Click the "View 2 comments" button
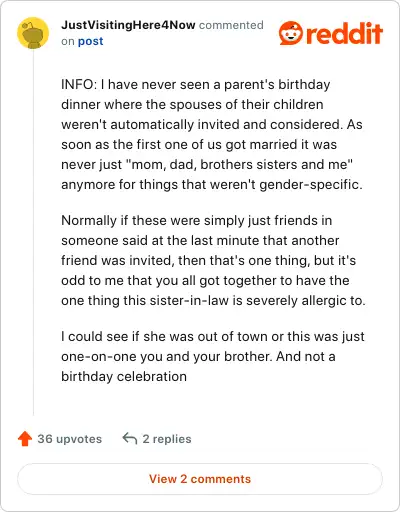 tap(200, 479)
